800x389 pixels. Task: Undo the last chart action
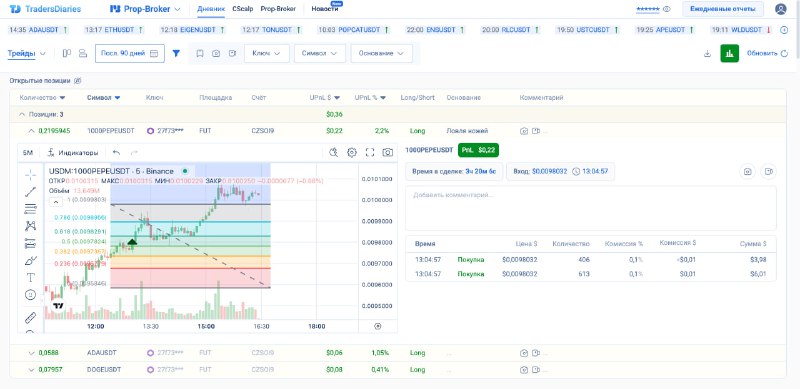tap(116, 152)
